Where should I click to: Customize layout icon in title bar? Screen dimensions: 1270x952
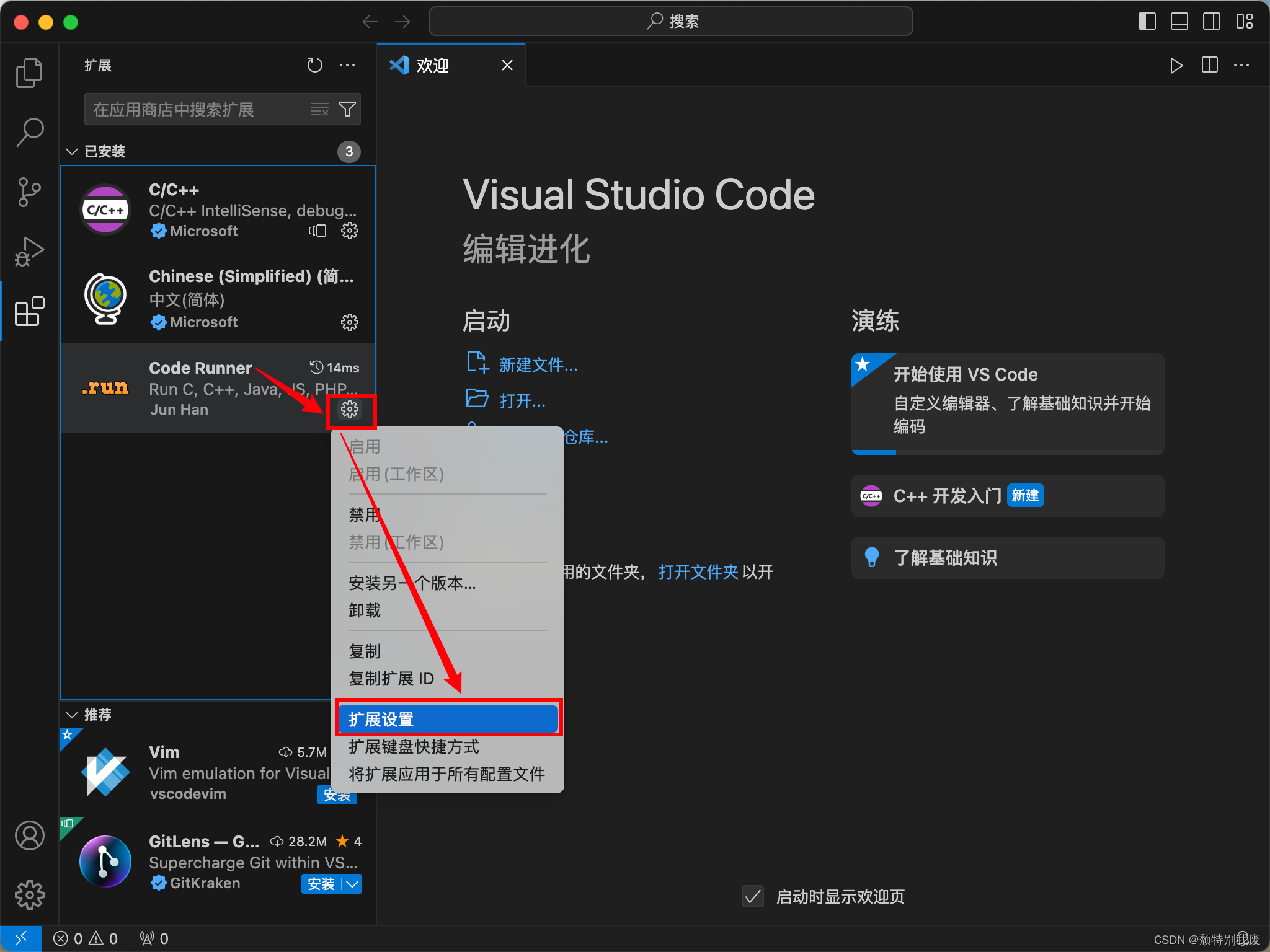pyautogui.click(x=1244, y=21)
